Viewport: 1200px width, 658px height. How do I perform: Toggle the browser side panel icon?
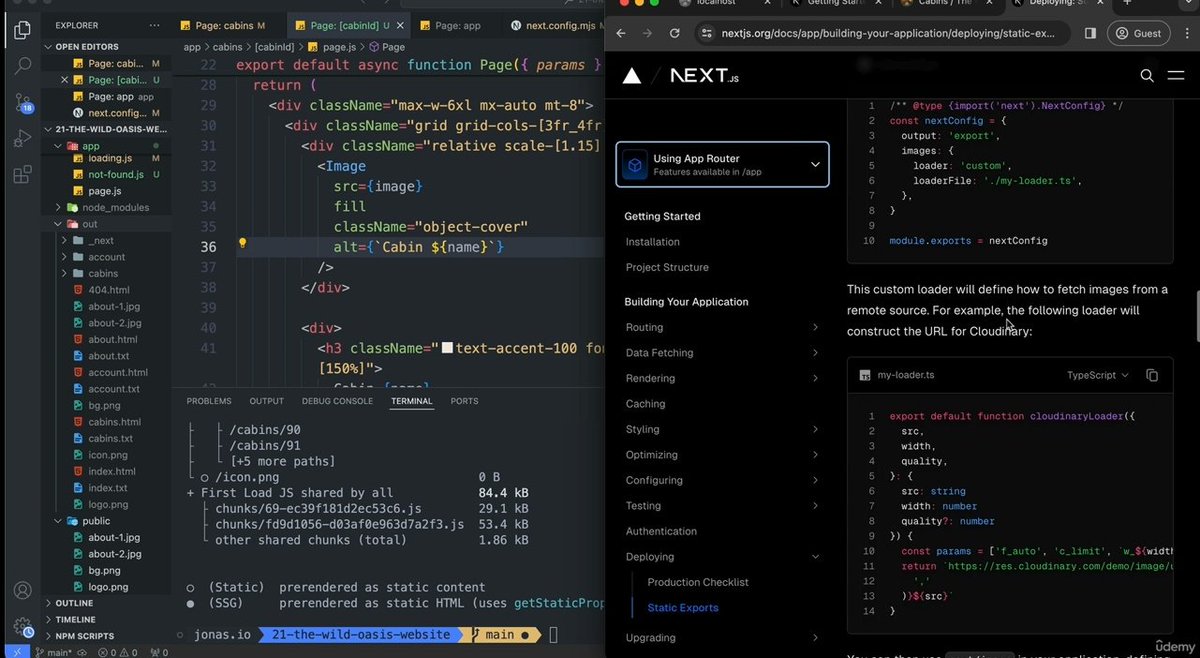click(x=1090, y=33)
